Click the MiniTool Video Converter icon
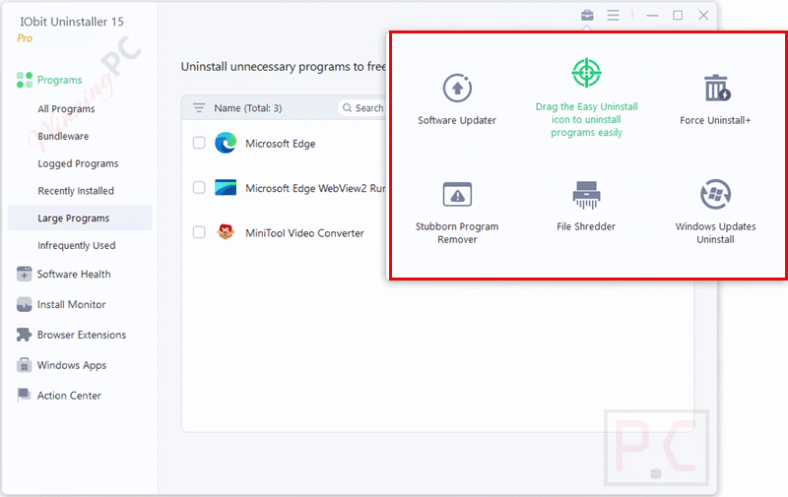The width and height of the screenshot is (788, 497). pos(226,232)
